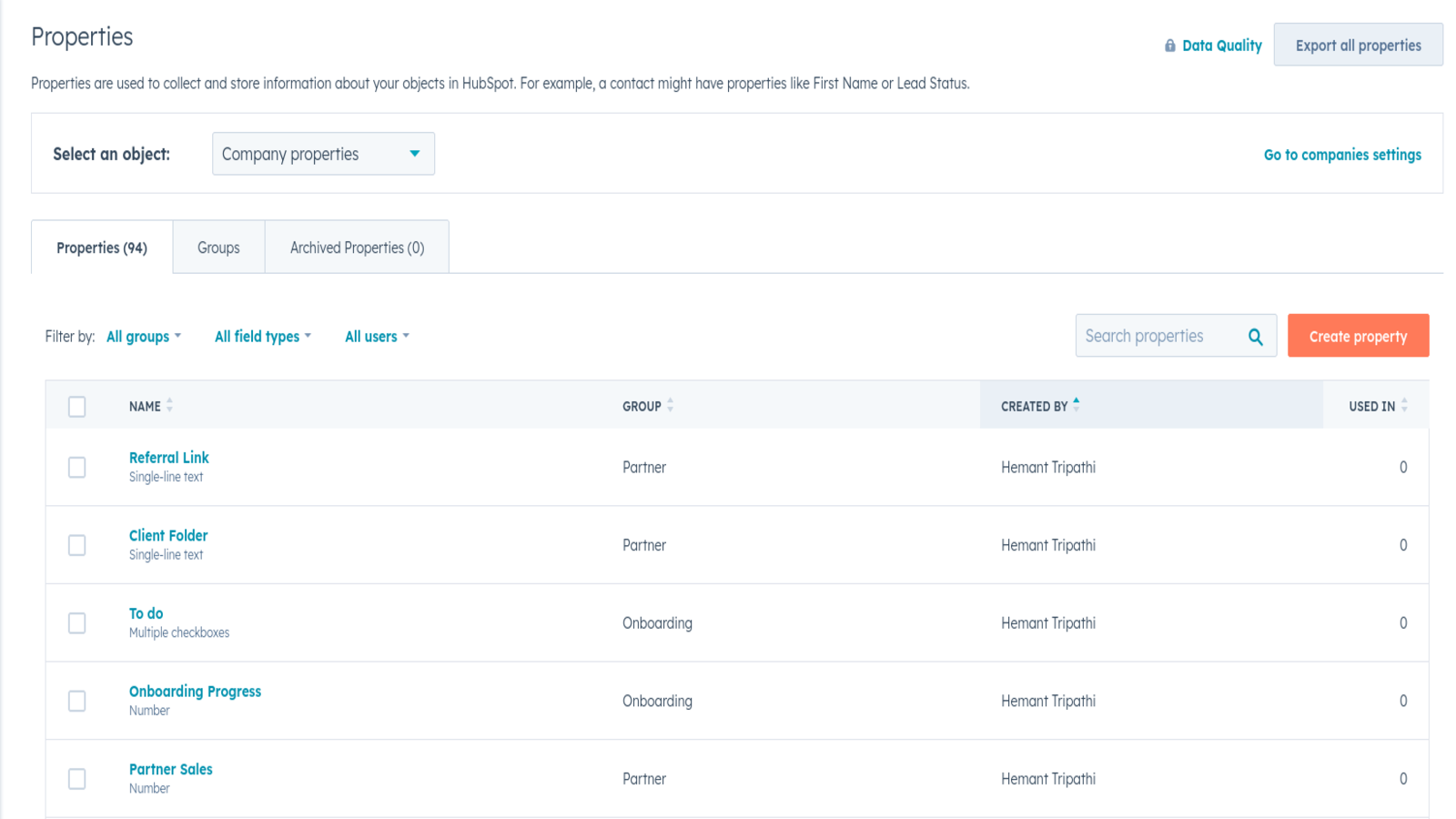Click the All groups filter caret icon
The height and width of the screenshot is (819, 1456).
click(x=178, y=336)
